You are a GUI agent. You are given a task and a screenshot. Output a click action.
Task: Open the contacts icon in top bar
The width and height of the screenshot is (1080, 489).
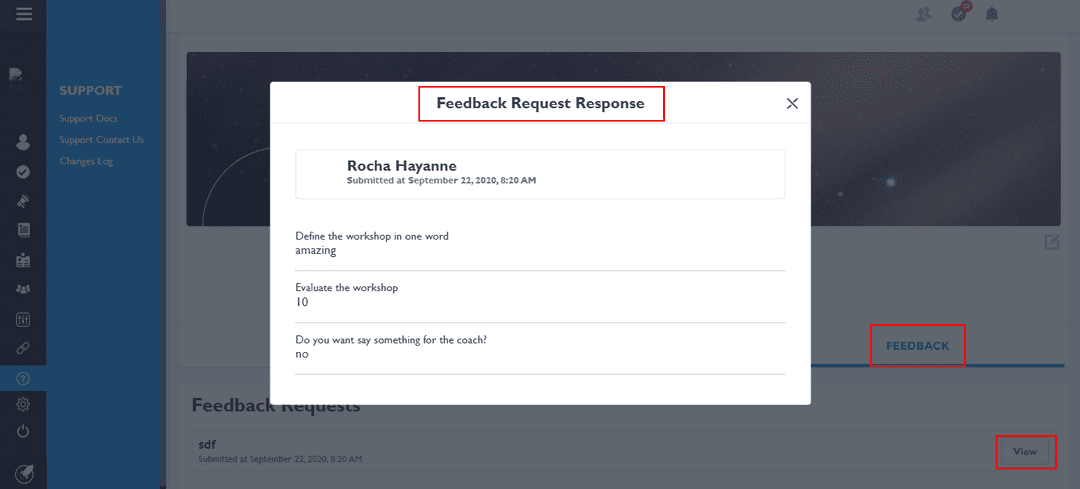pyautogui.click(x=924, y=14)
